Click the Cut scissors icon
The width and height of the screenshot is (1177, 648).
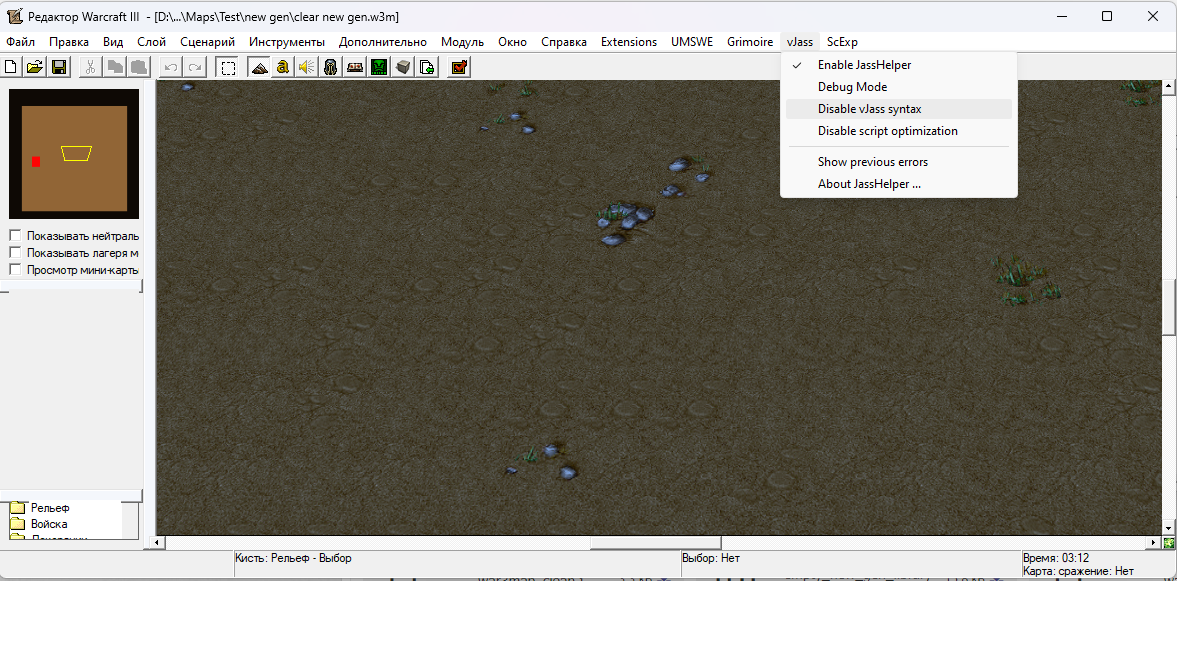(x=90, y=68)
